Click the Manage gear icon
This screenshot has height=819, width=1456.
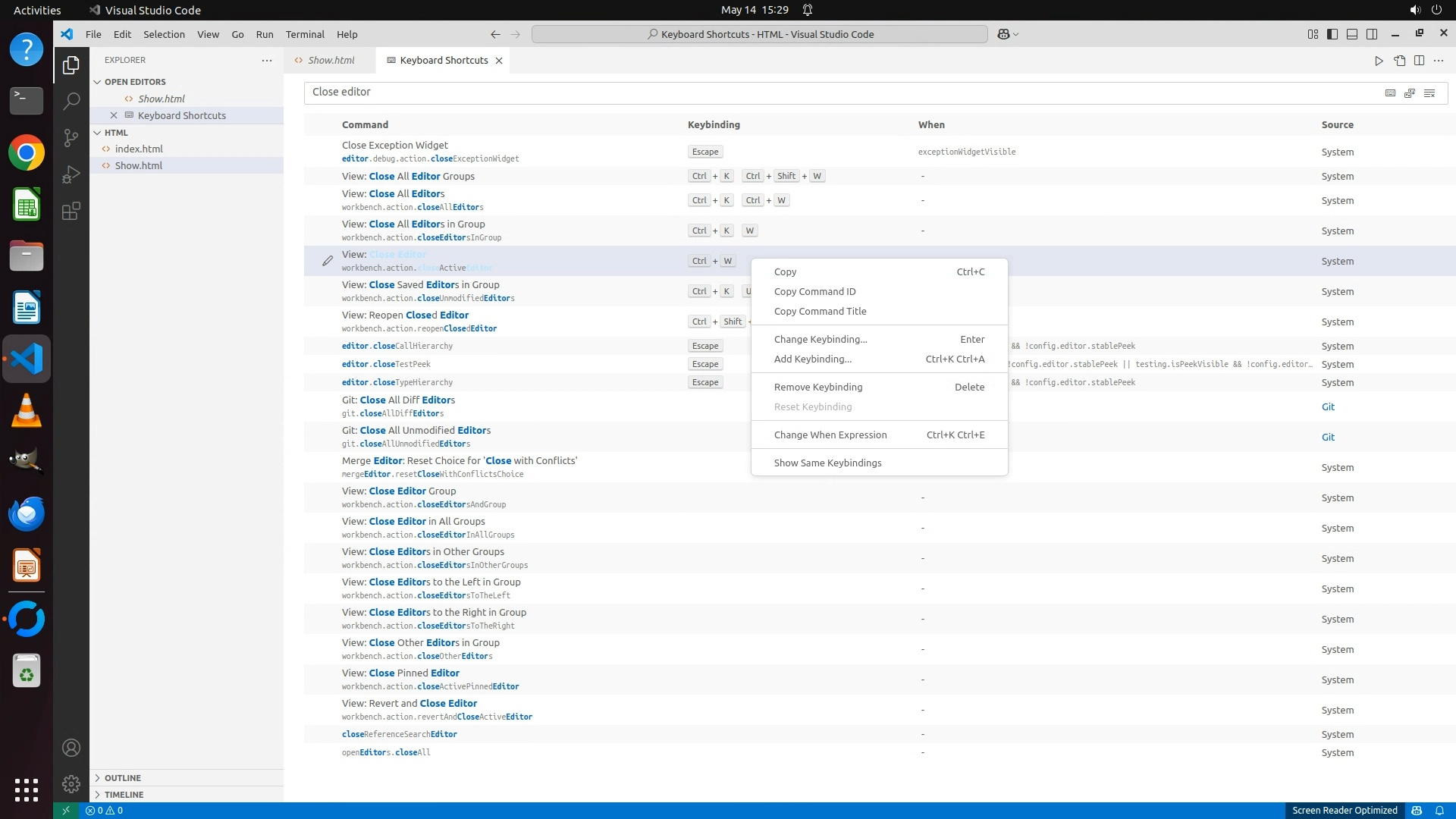(x=71, y=784)
